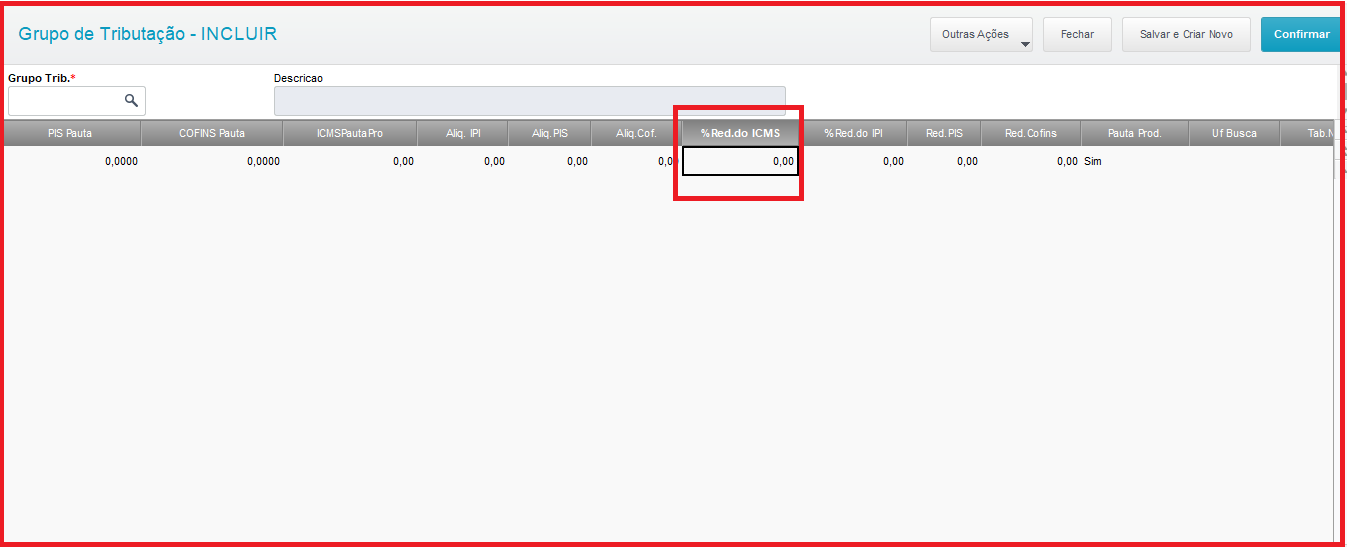Select the Aliq.Cof. column header

[x=636, y=133]
